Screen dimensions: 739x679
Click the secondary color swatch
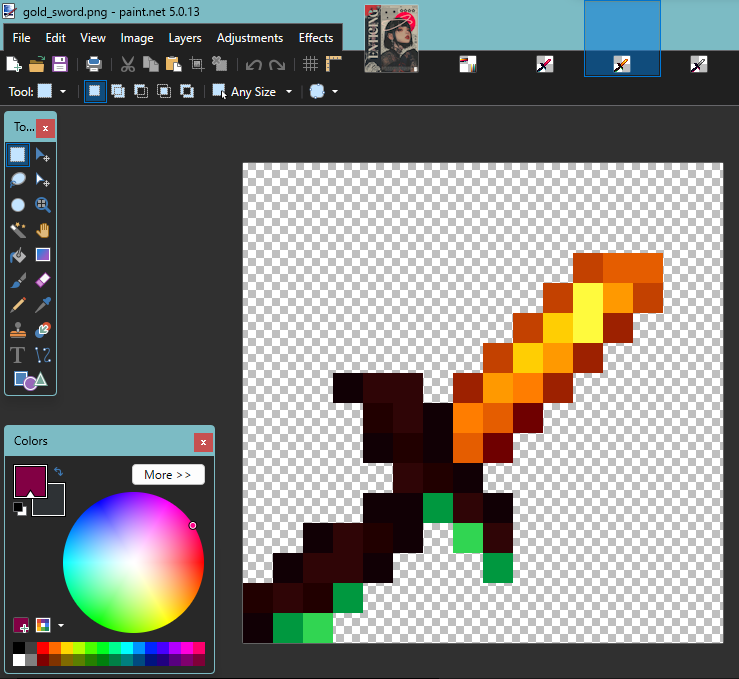click(x=56, y=505)
